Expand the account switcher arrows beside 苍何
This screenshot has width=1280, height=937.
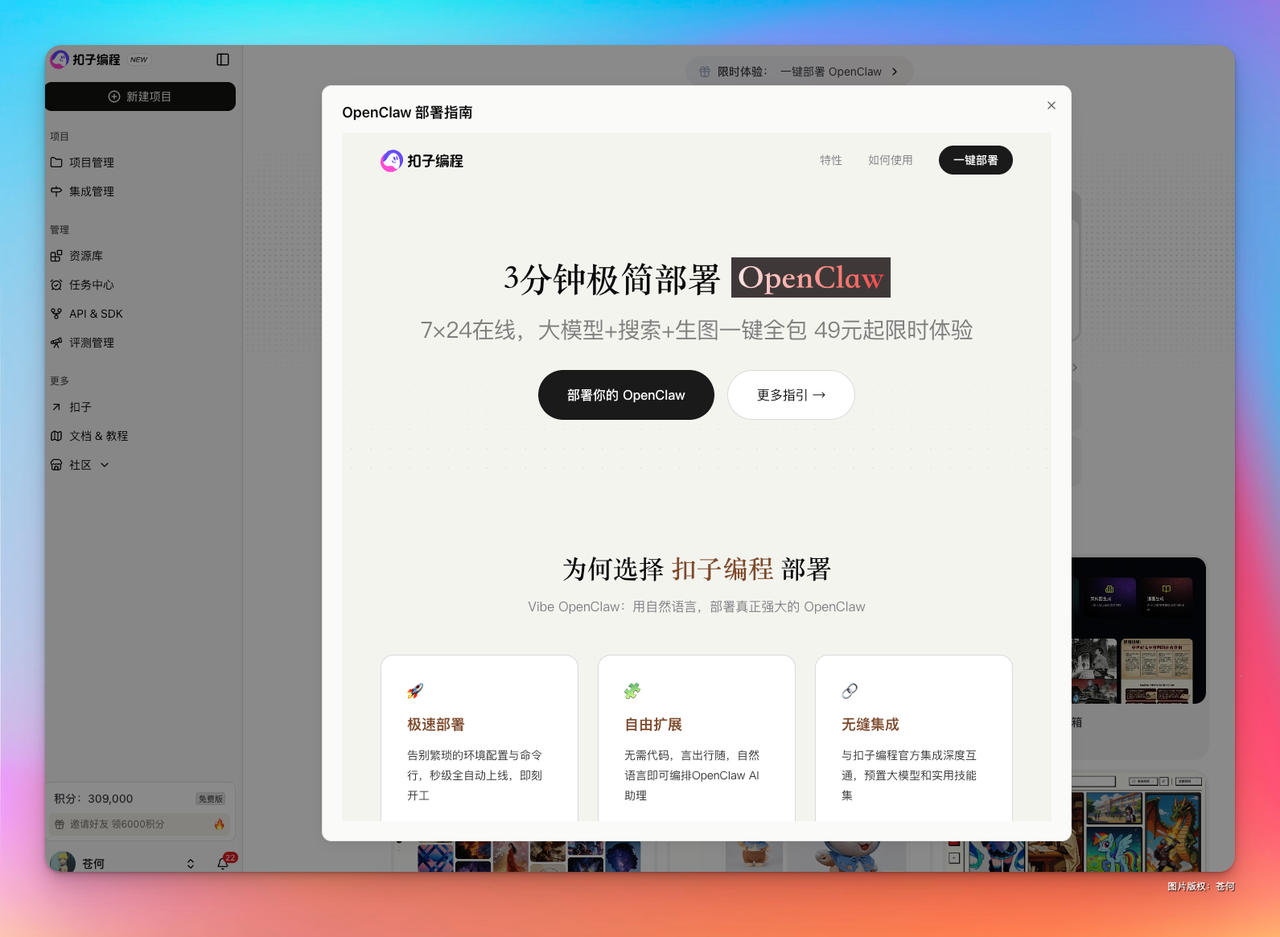(x=190, y=863)
